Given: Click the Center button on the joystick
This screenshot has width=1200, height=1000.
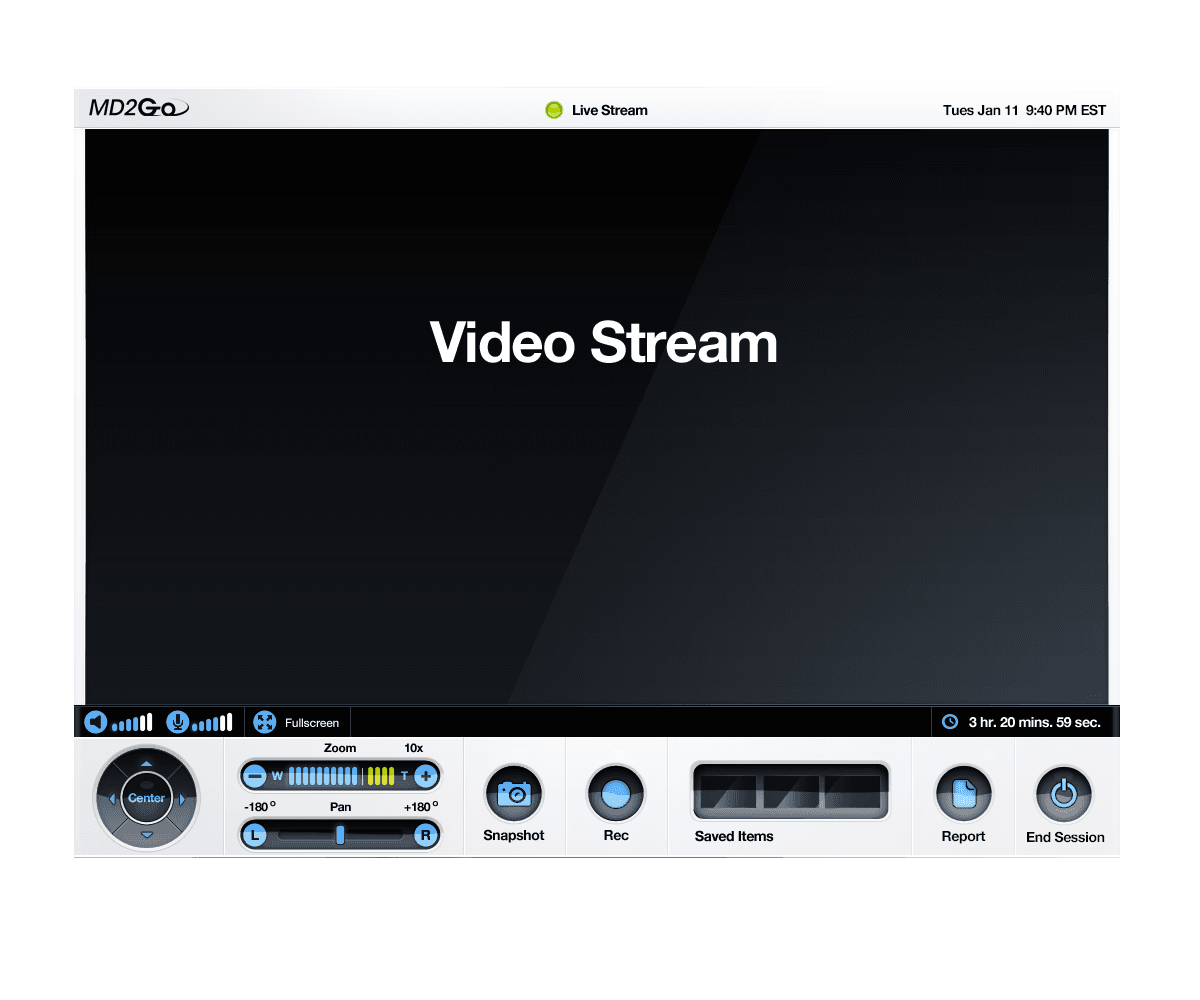Looking at the screenshot, I should (x=146, y=798).
